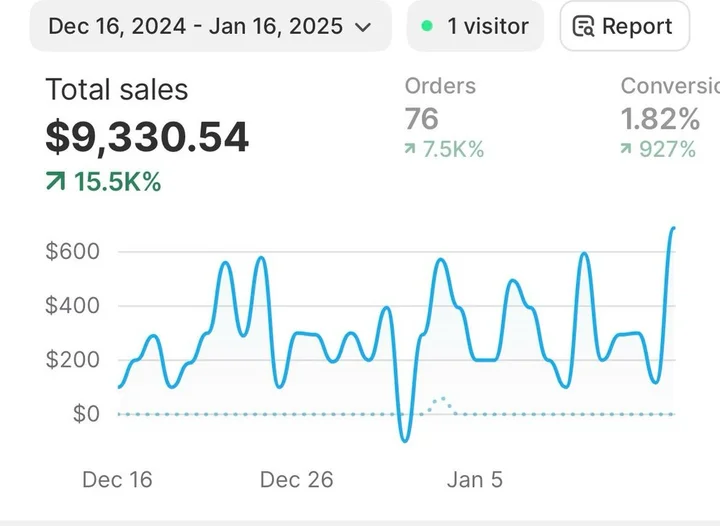This screenshot has height=526, width=720.
Task: Open the 1 visitor live view
Action: [x=475, y=26]
